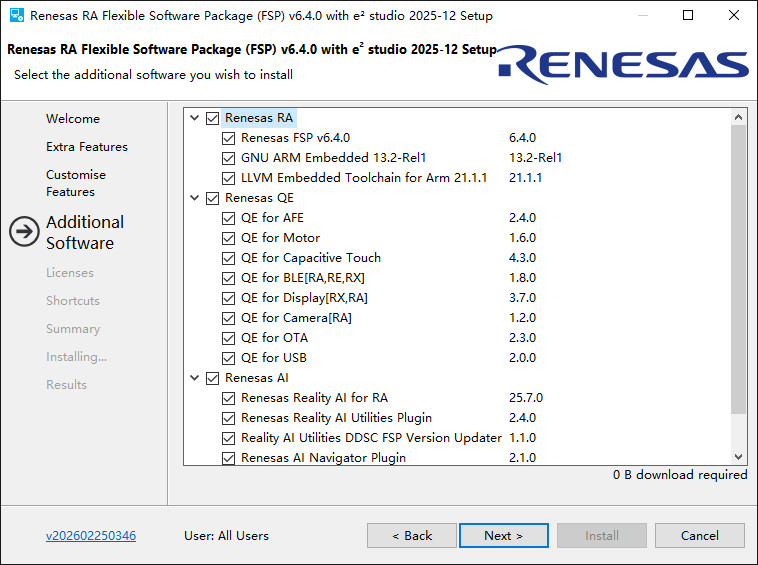Click the vertical scrollbar thumb
Image resolution: width=758 pixels, height=565 pixels.
pyautogui.click(x=738, y=269)
